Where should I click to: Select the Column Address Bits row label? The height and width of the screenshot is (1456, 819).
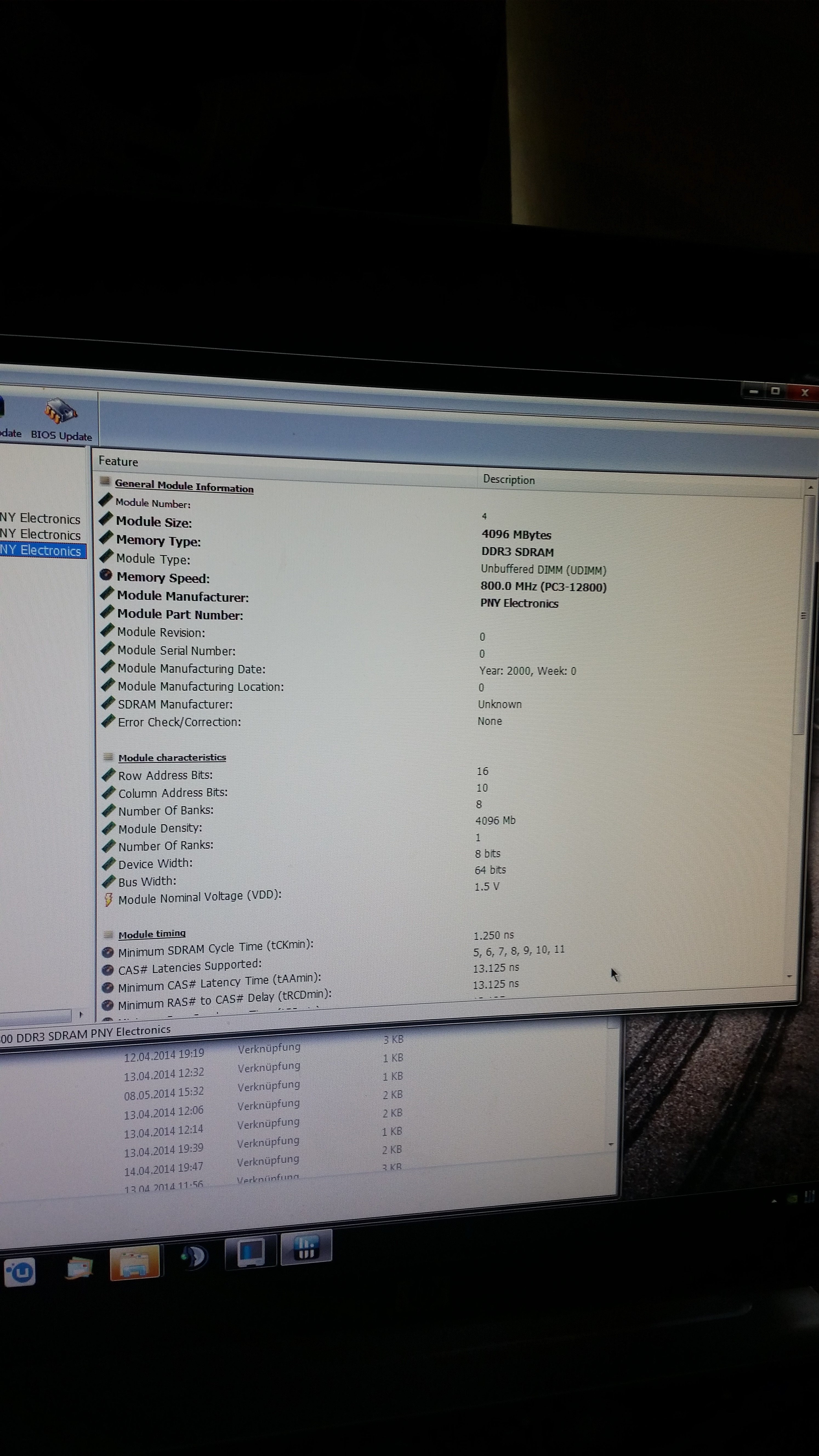[173, 793]
